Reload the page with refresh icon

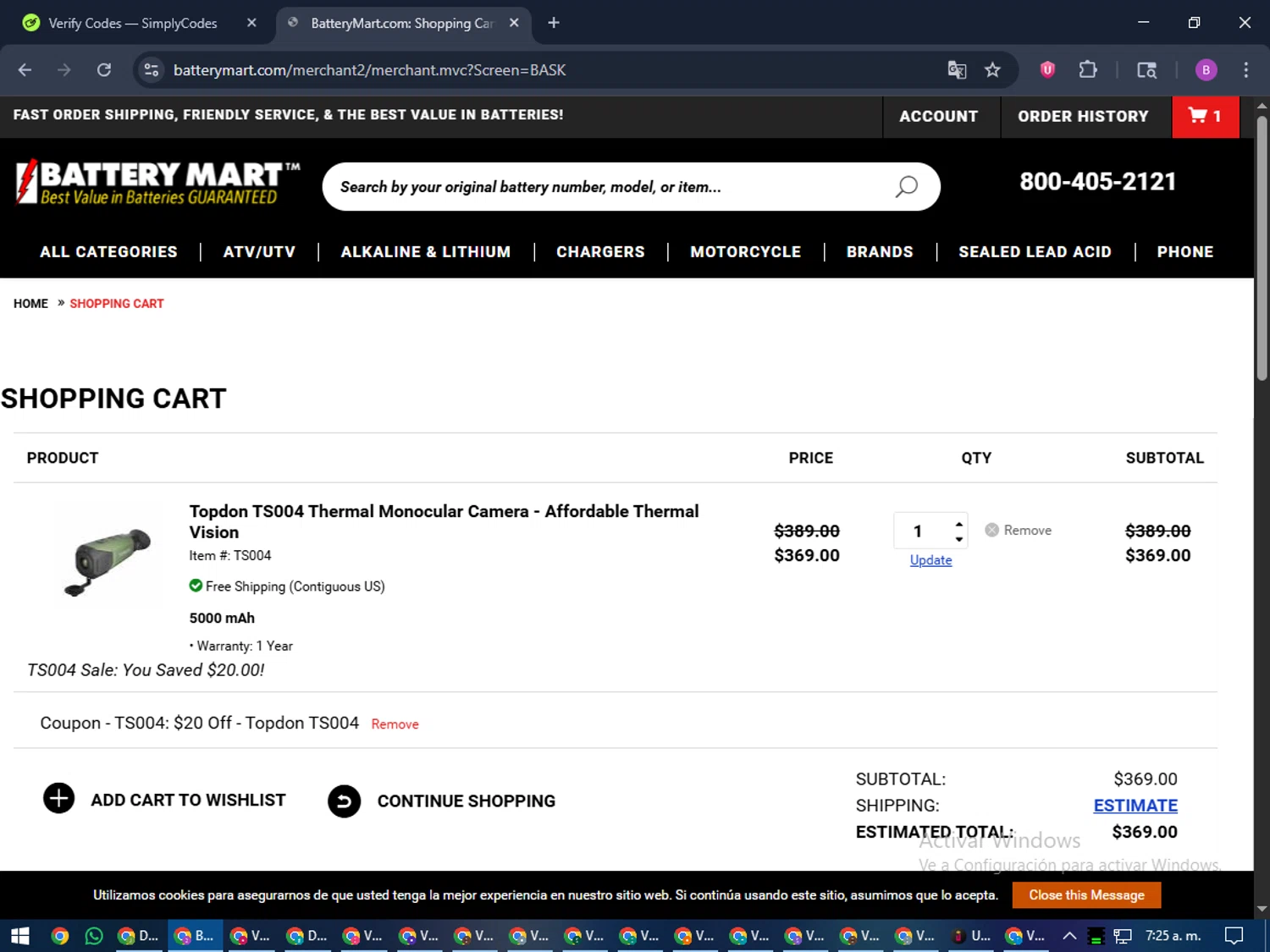pos(104,70)
